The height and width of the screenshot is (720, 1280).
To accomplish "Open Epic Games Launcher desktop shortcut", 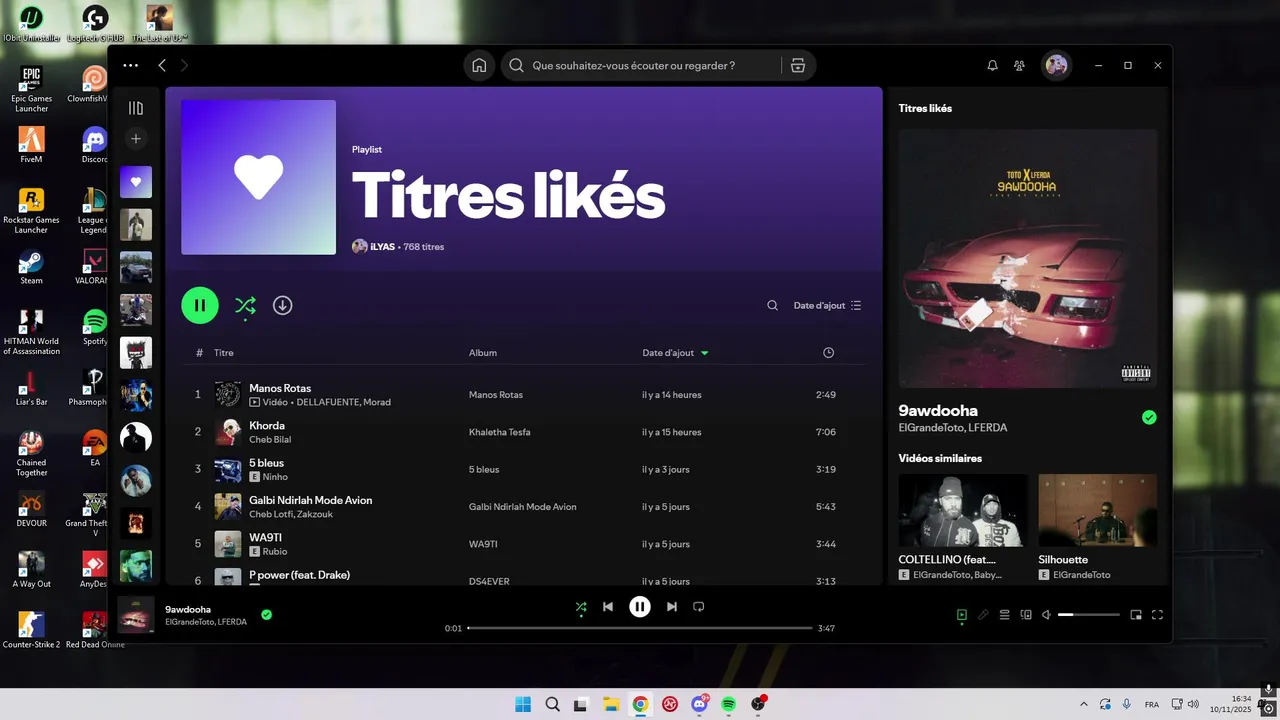I will [x=31, y=89].
